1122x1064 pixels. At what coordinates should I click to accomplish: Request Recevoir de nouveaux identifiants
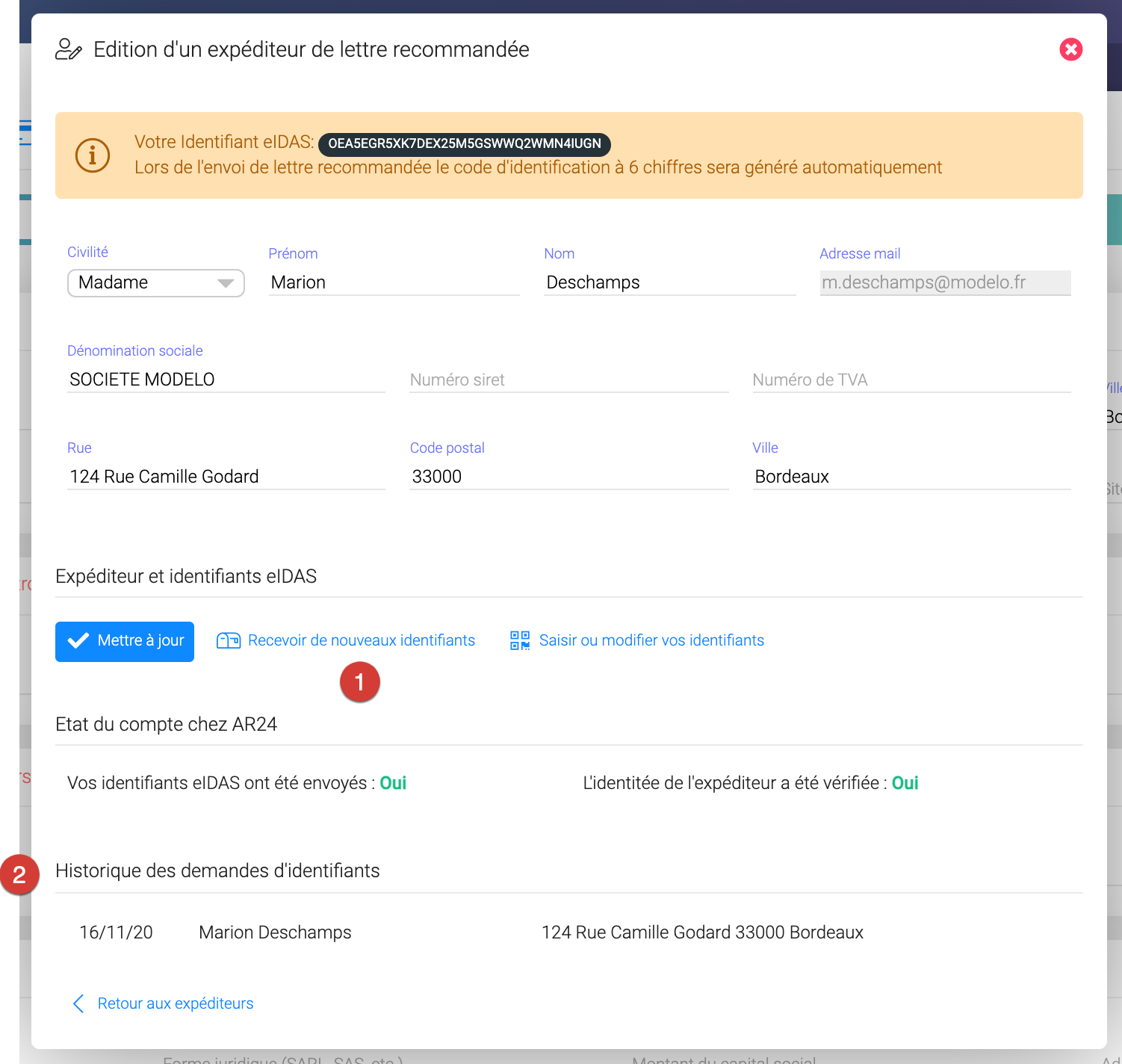click(361, 640)
